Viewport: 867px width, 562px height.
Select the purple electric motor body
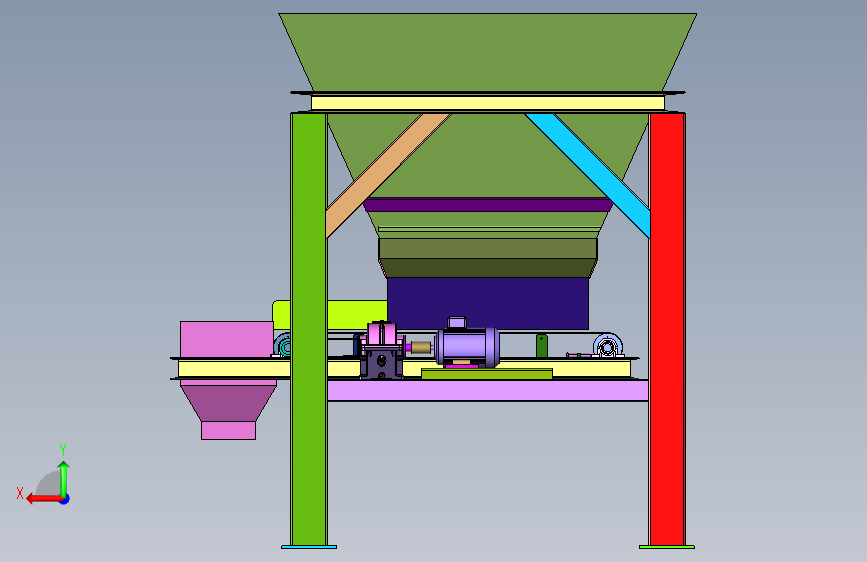coord(467,347)
